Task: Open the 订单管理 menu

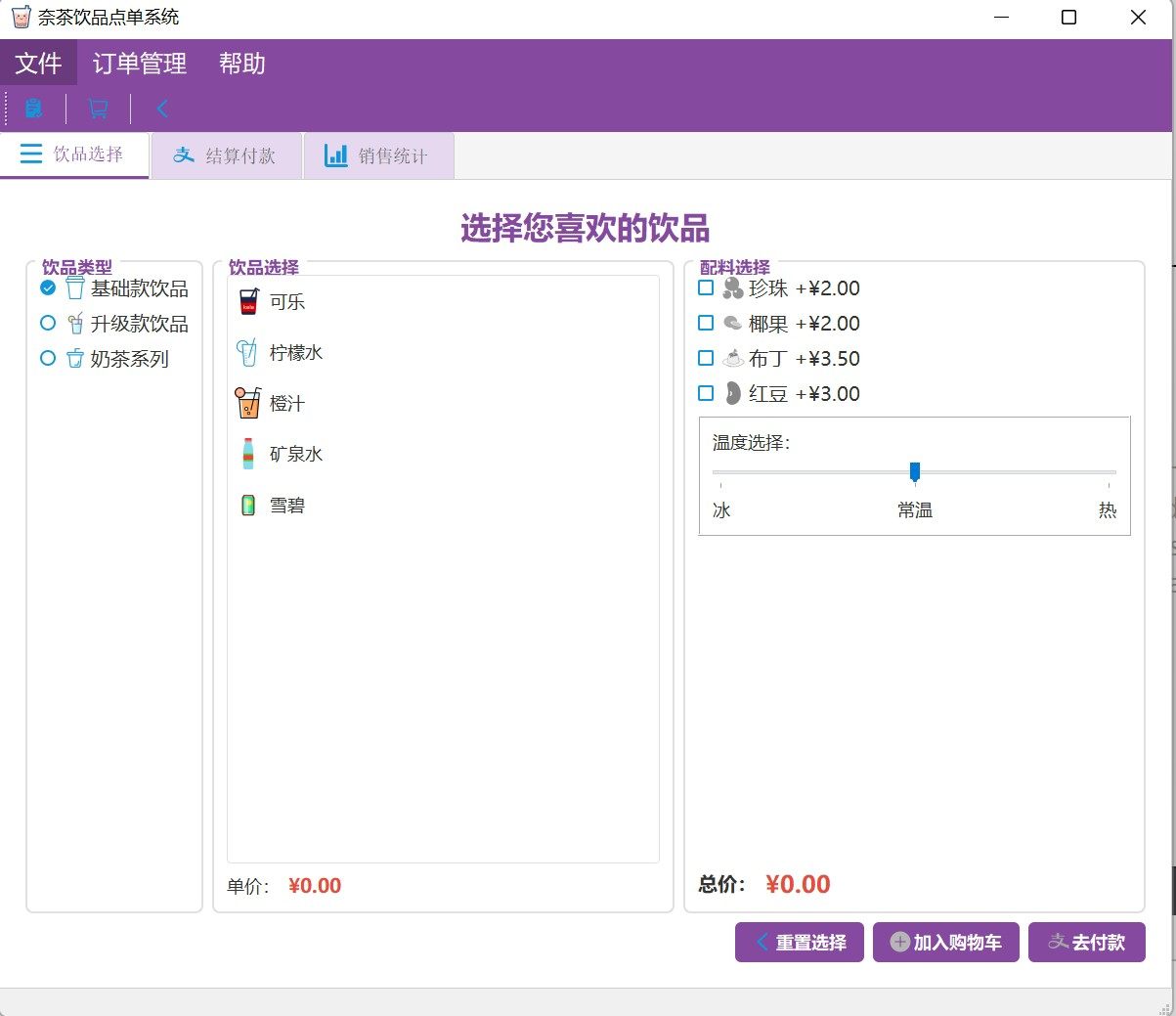Action: tap(140, 64)
